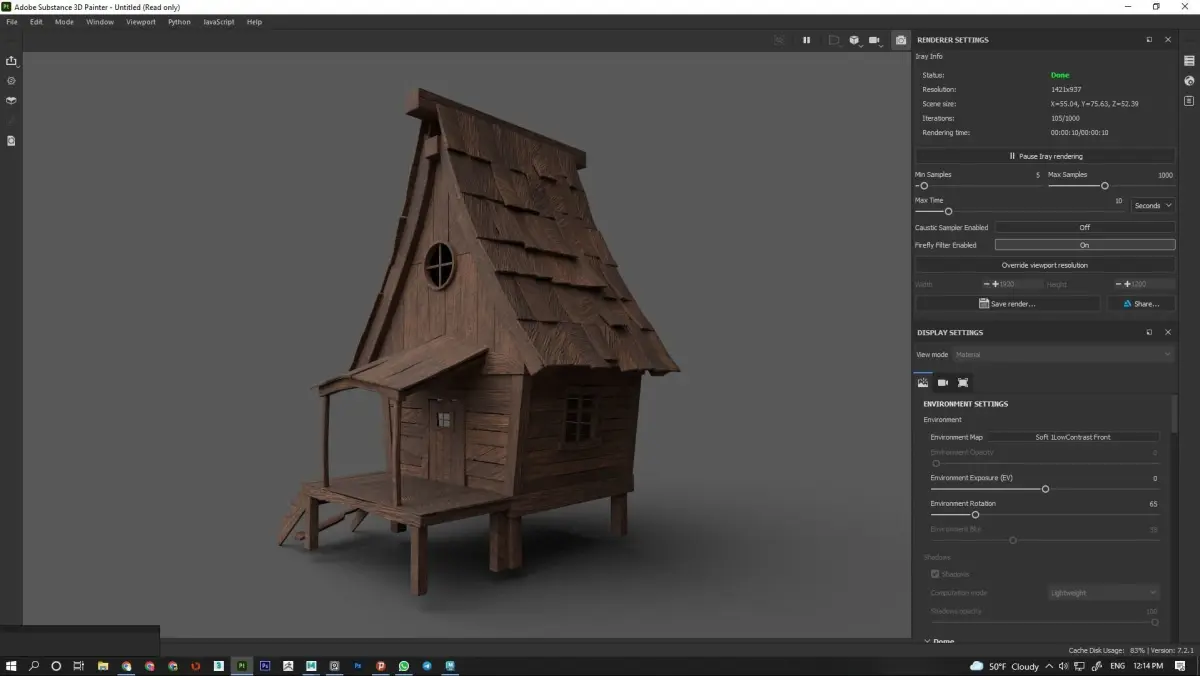
Task: Open WhatsApp from the taskbar
Action: click(x=404, y=666)
